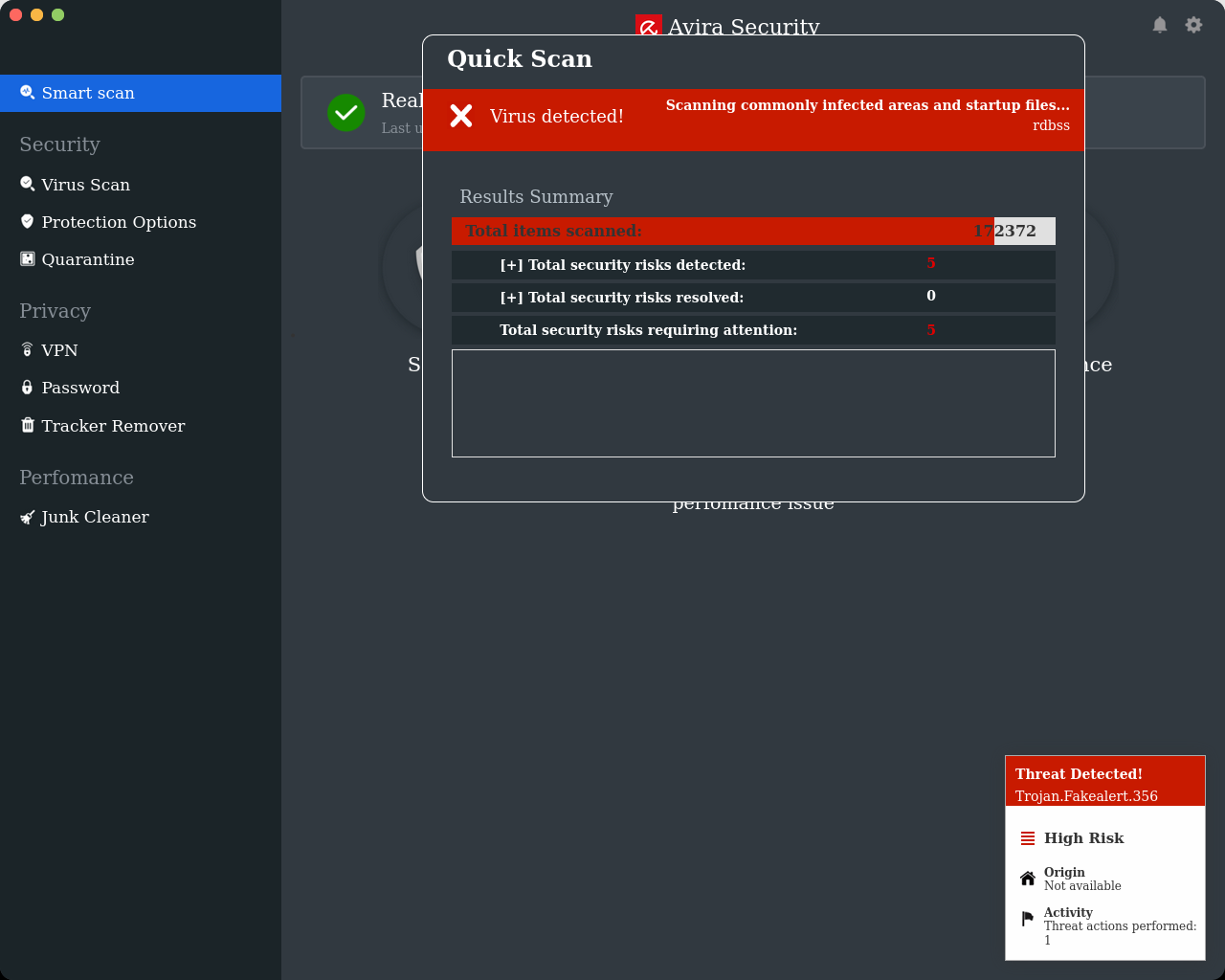Click Threat actions performed text
This screenshot has width=1225, height=980.
click(1120, 933)
